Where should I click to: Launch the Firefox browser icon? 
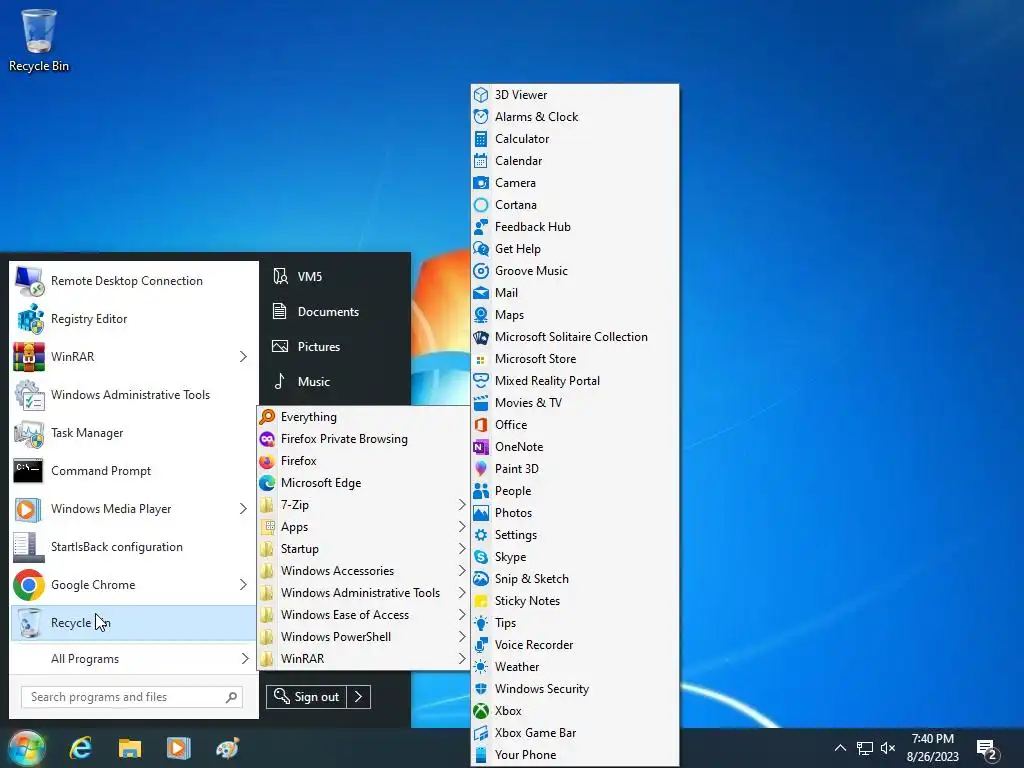coord(267,461)
